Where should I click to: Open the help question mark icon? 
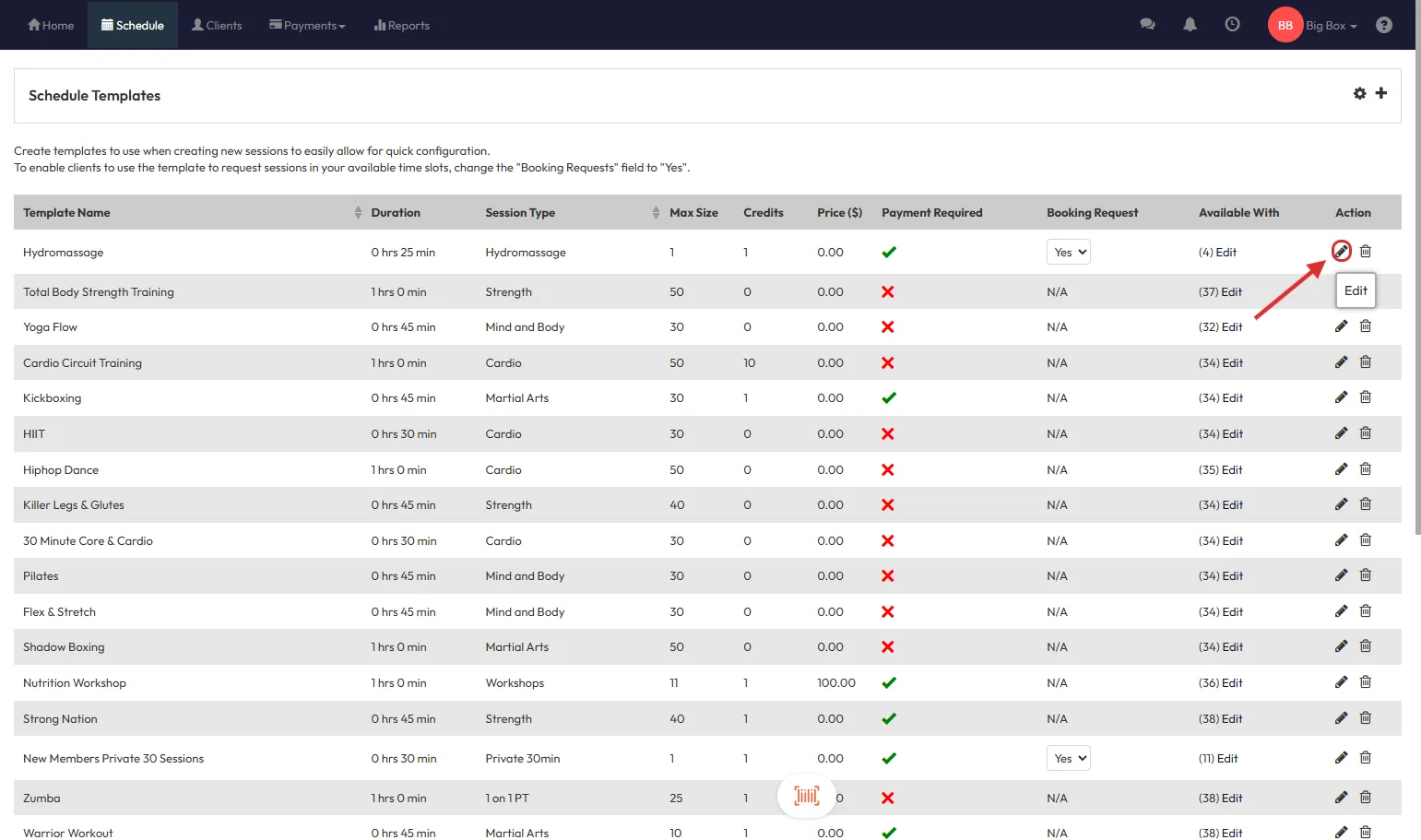pyautogui.click(x=1383, y=25)
